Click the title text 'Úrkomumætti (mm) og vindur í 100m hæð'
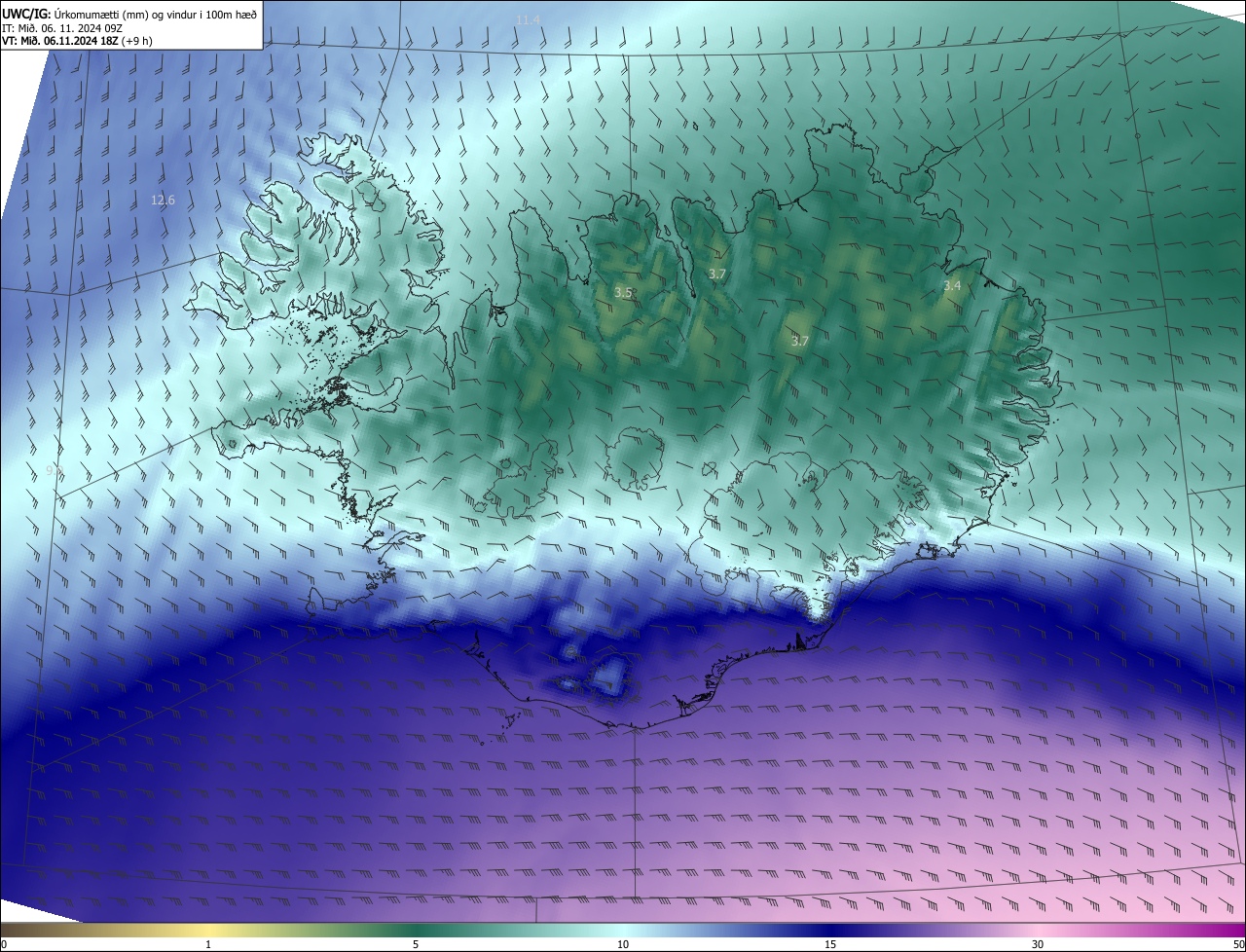 155,14
